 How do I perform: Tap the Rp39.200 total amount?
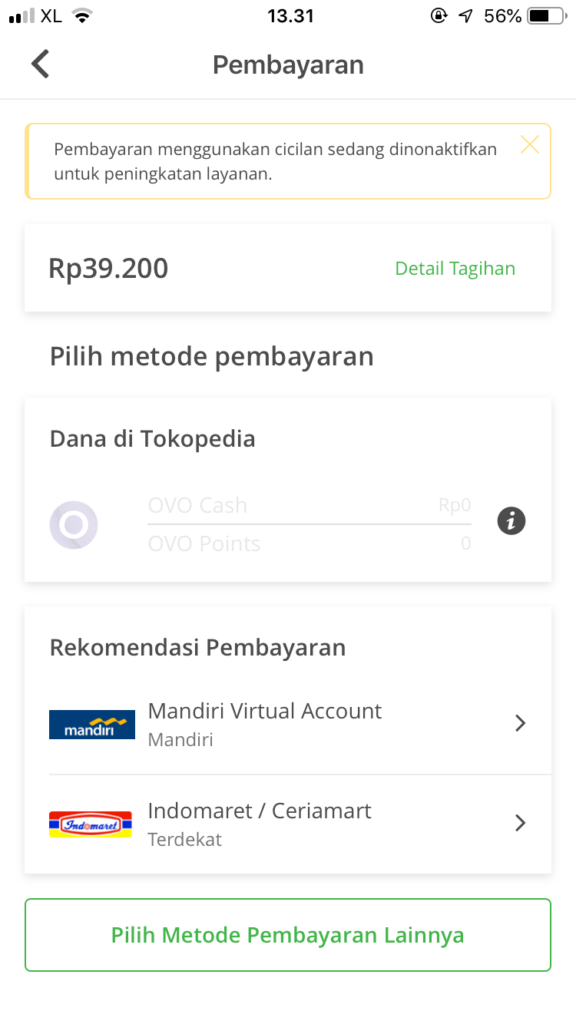coord(109,268)
